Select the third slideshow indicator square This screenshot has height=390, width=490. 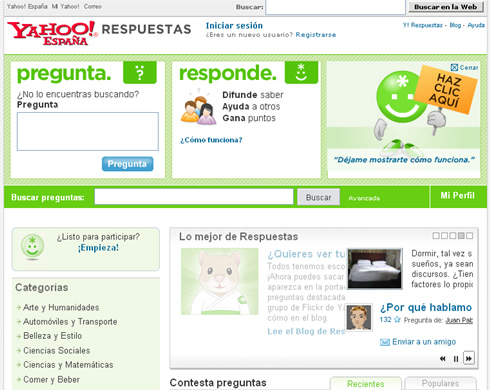click(453, 236)
